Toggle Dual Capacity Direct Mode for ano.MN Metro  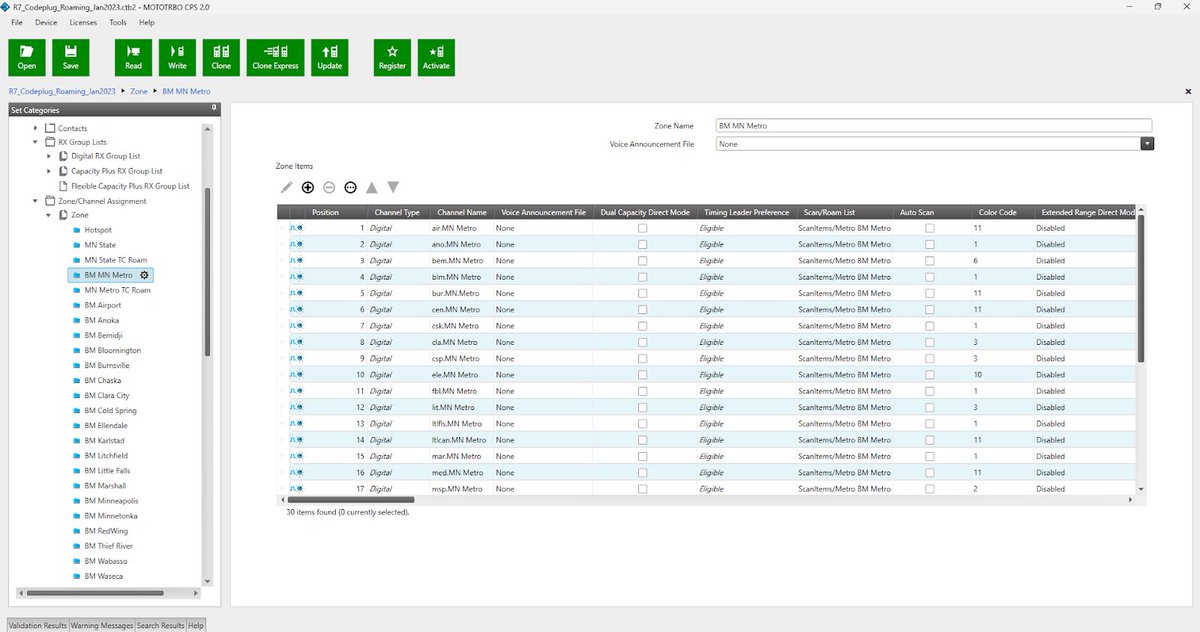tap(642, 244)
